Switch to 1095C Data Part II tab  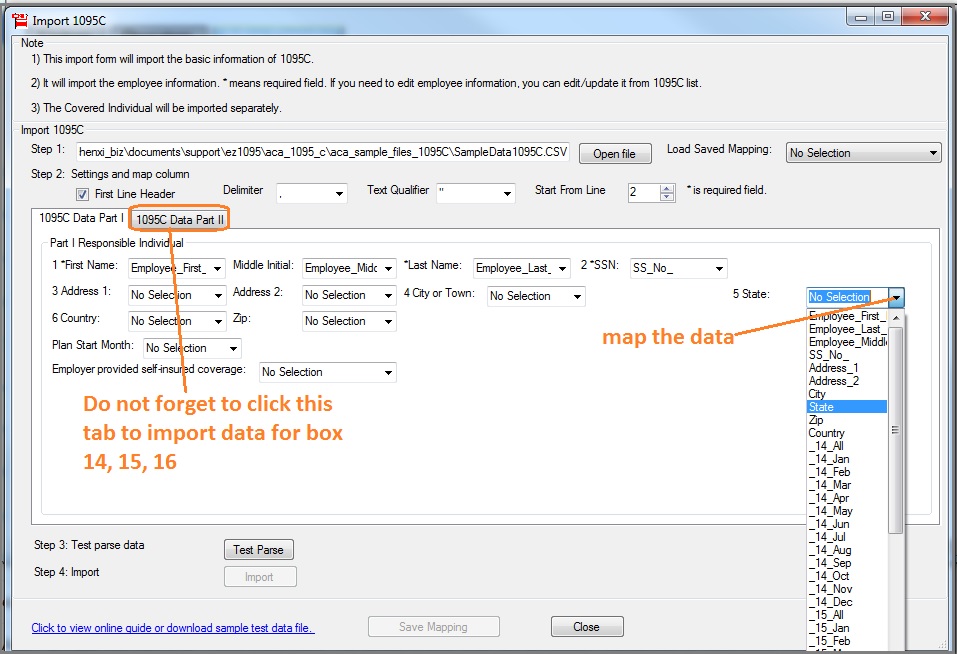pyautogui.click(x=181, y=219)
